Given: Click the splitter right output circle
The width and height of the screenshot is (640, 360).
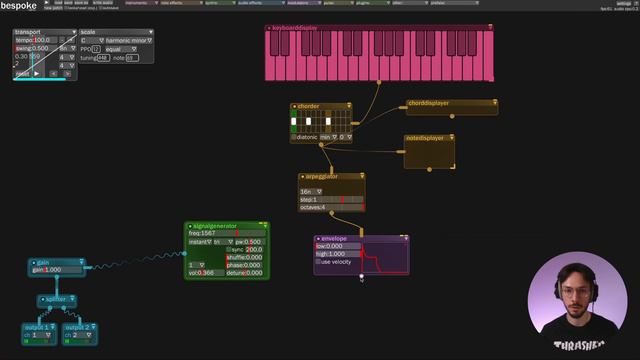Looking at the screenshot, I should click(x=64, y=309).
